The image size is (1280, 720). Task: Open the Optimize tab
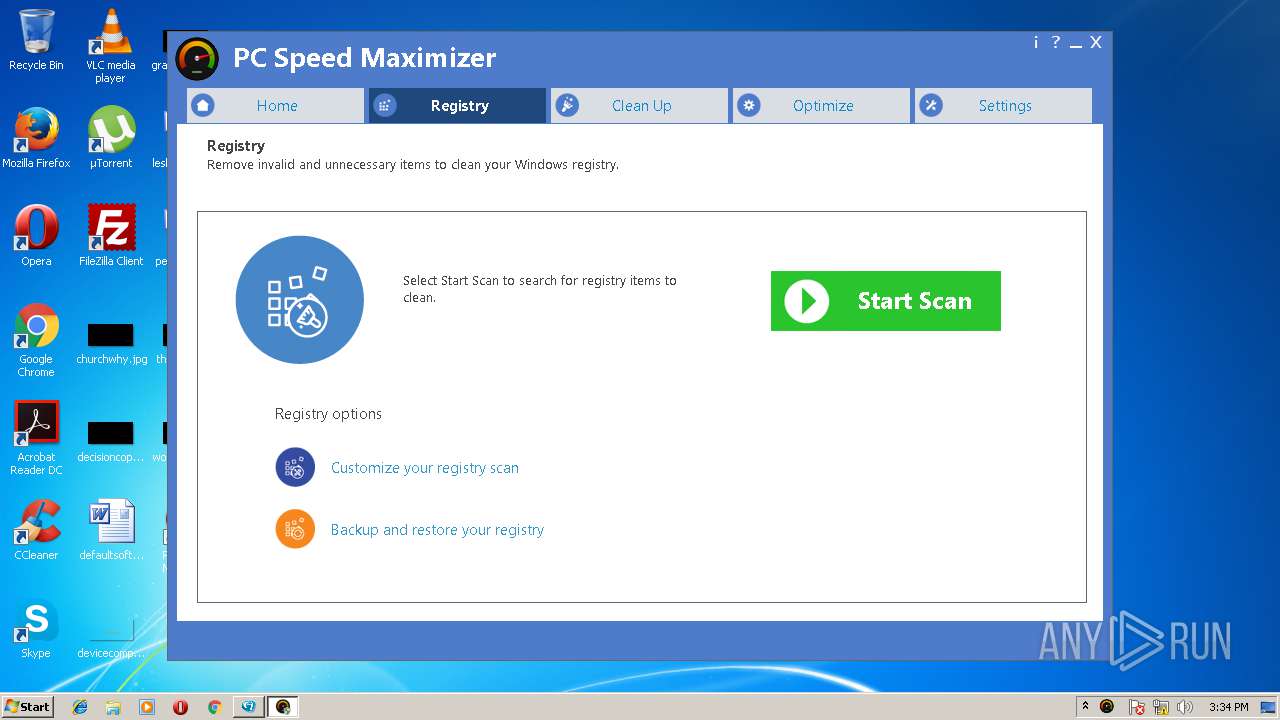point(821,106)
